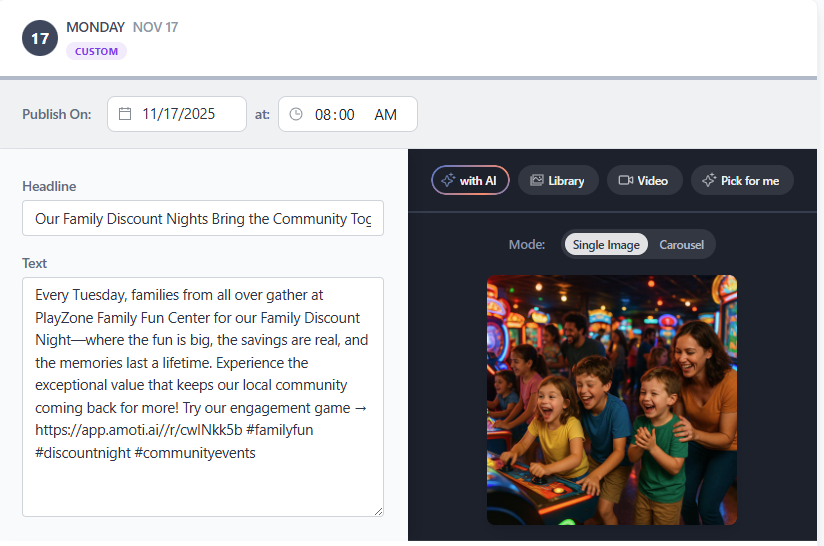
Task: Click the Video text label
Action: (652, 180)
